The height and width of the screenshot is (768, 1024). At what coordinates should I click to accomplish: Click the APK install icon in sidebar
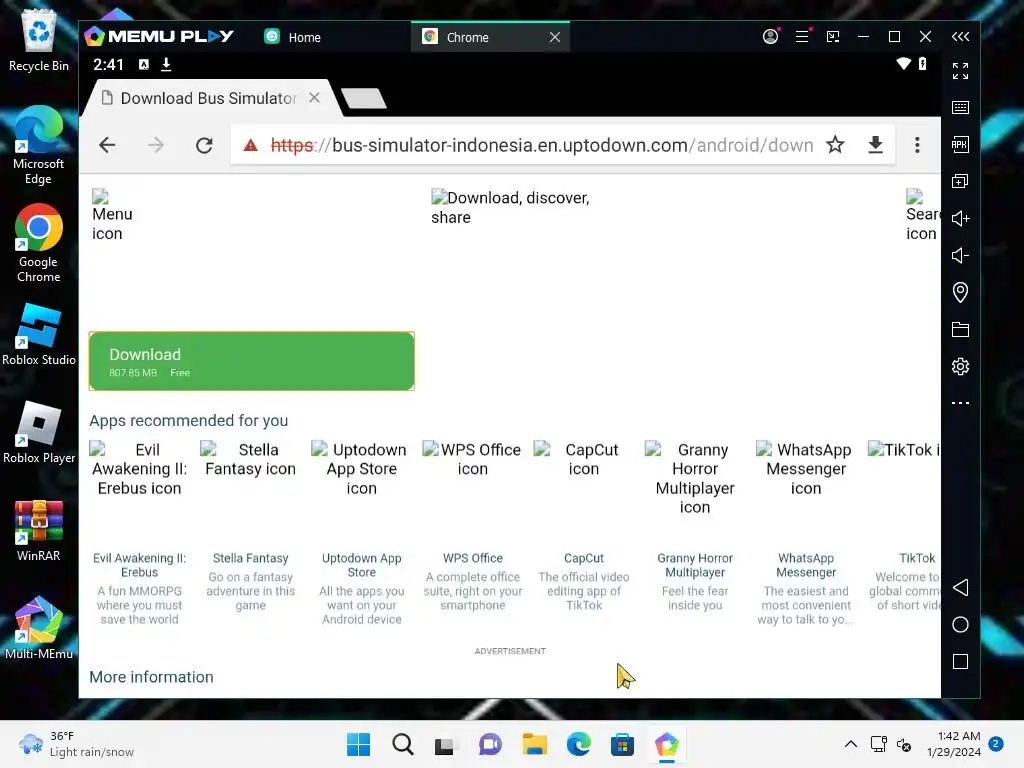point(960,144)
